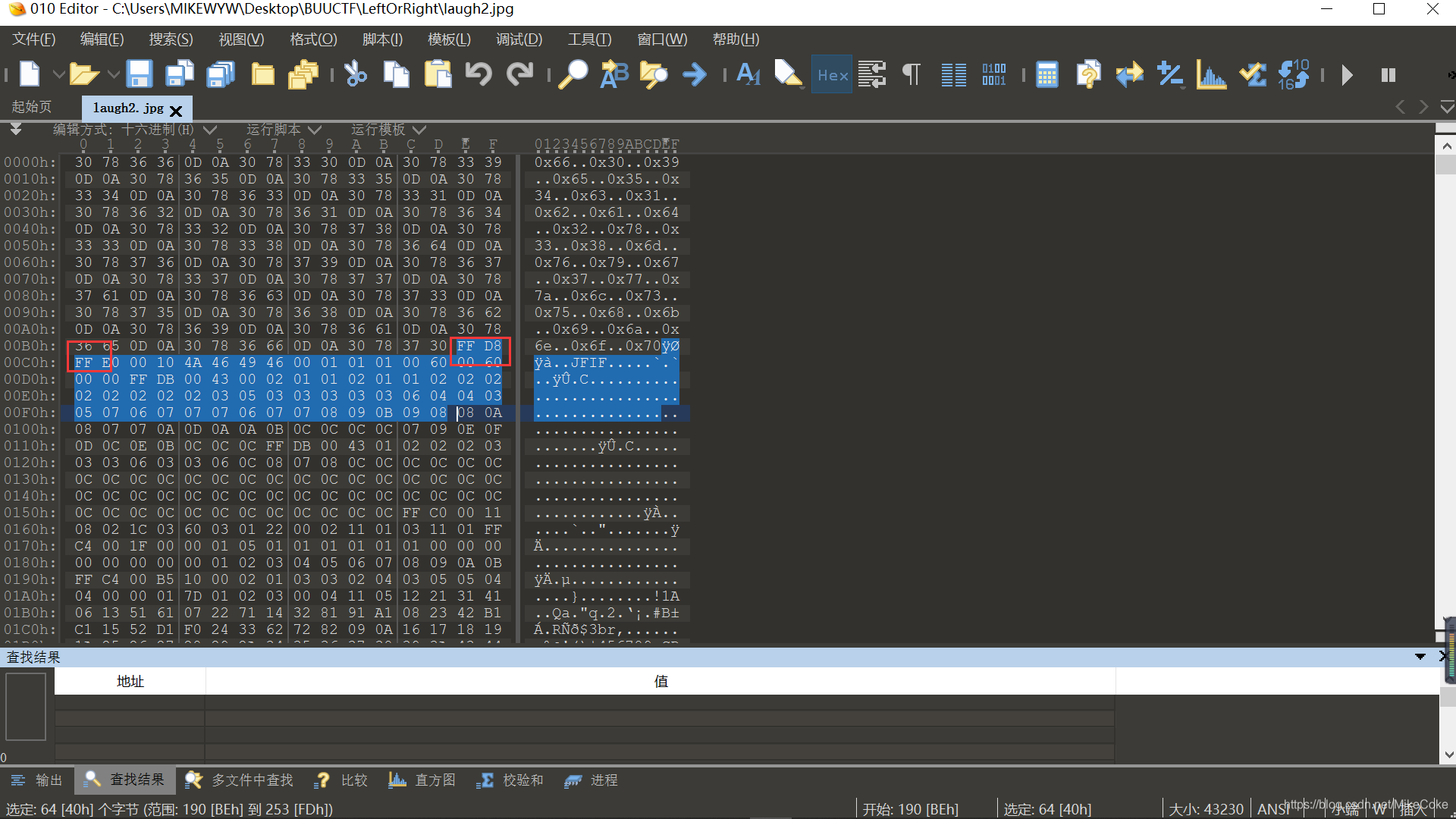1456x819 pixels.
Task: Undo the last edit
Action: pyautogui.click(x=479, y=74)
